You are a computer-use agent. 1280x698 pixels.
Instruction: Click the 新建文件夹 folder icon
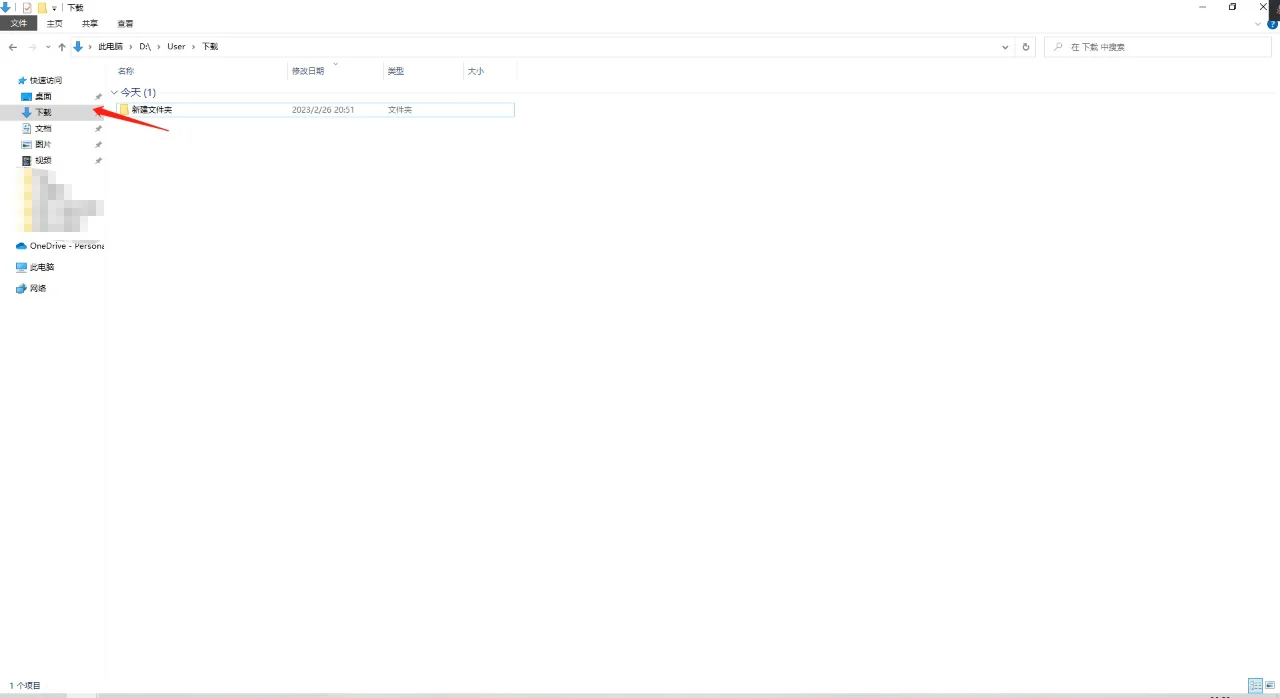tap(124, 109)
